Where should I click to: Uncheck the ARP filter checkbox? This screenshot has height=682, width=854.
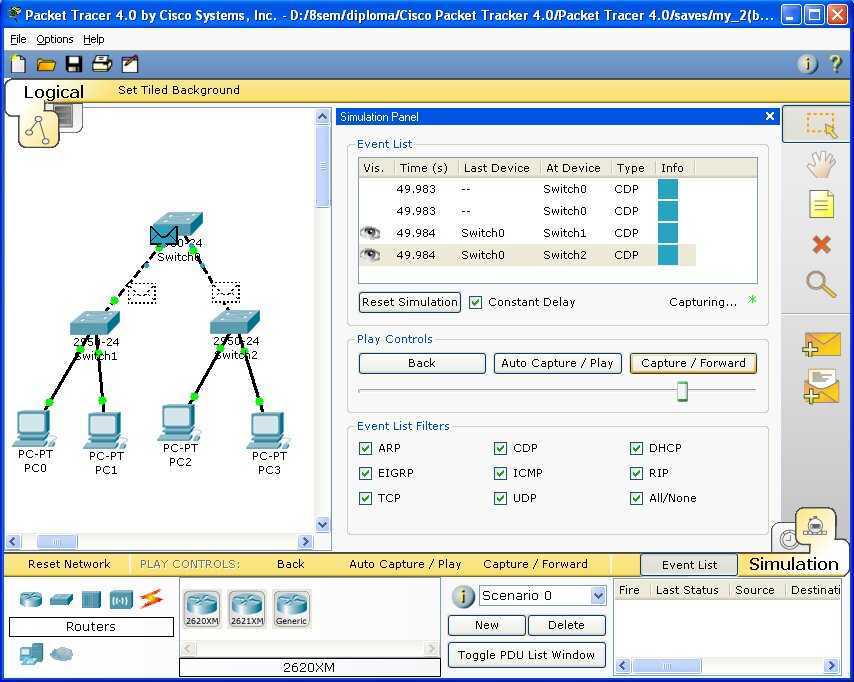(x=366, y=448)
